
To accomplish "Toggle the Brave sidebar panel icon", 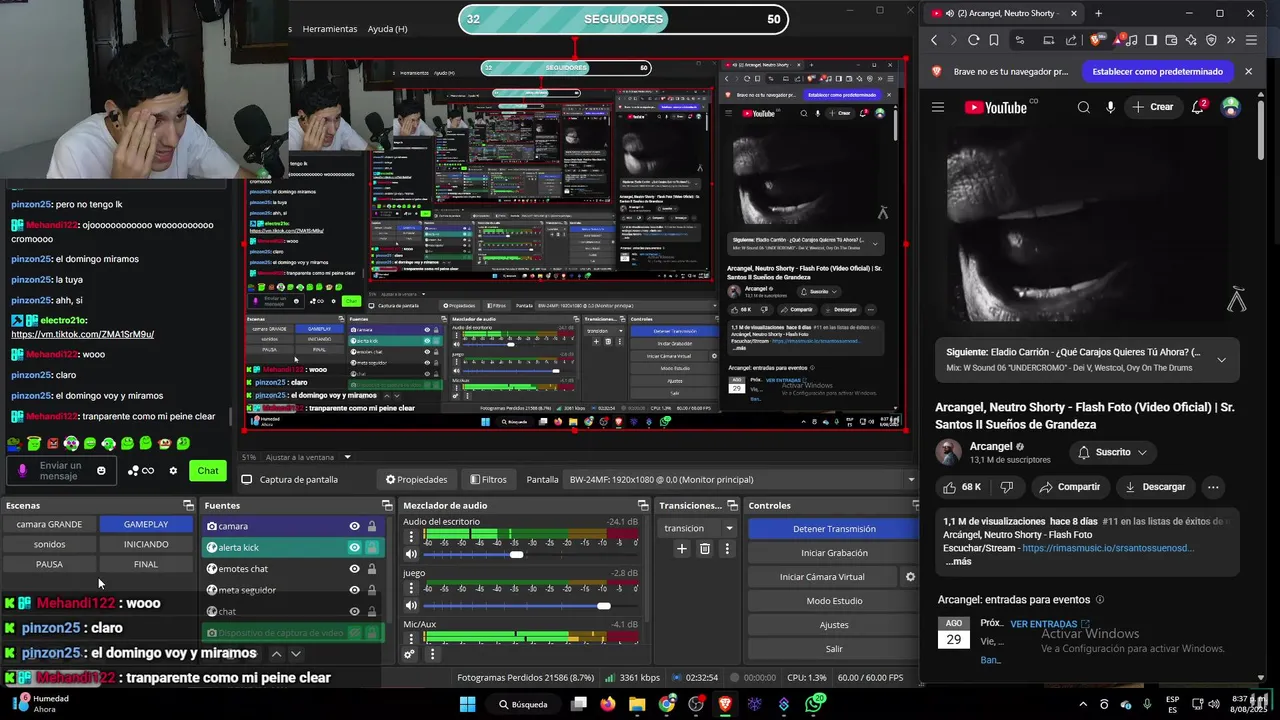I will tap(1151, 40).
